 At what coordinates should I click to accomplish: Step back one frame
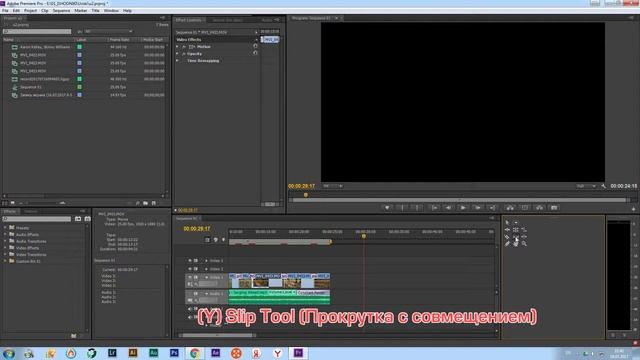[x=449, y=208]
